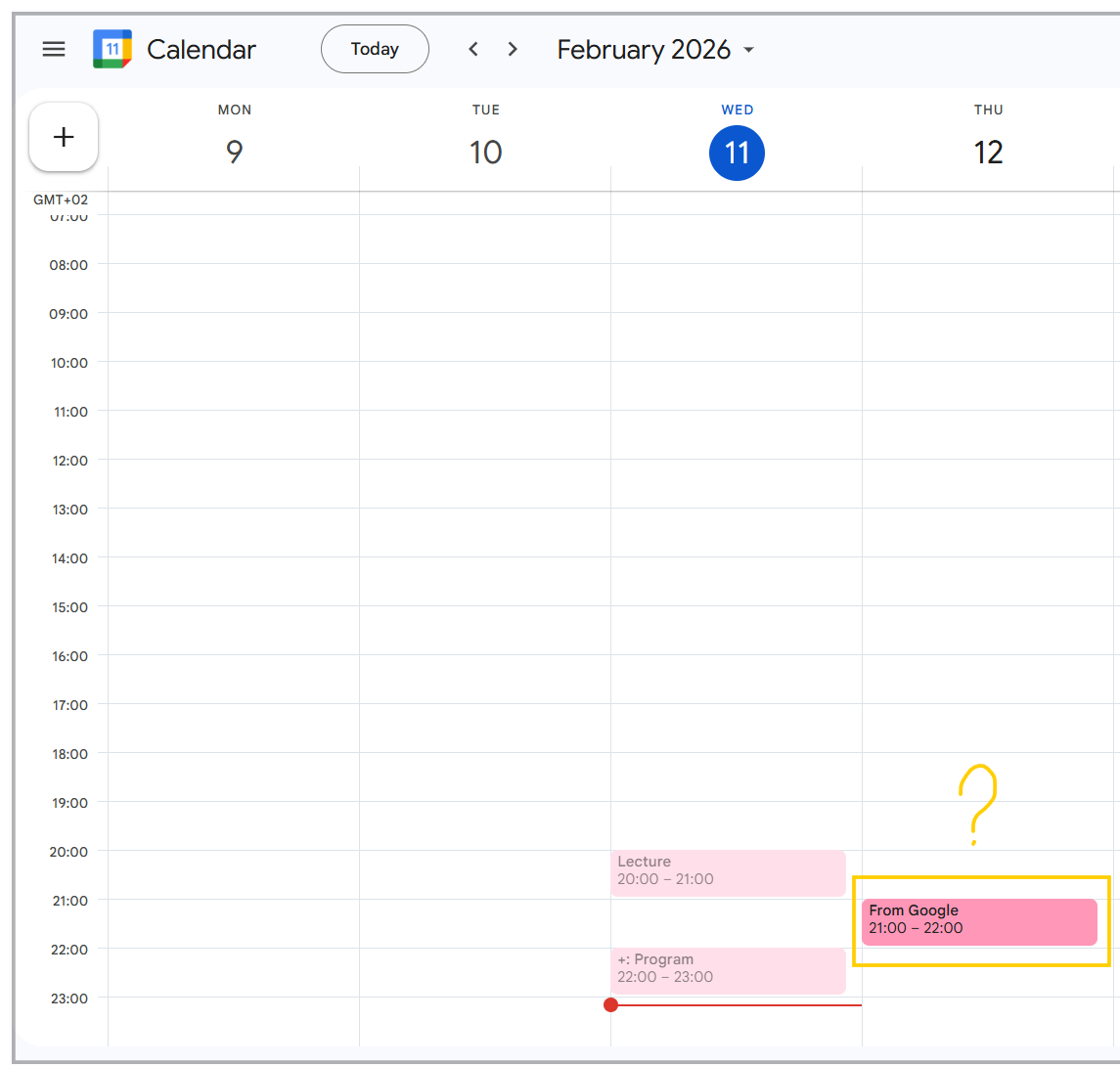1120x1065 pixels.
Task: Open the main menu hamburger icon
Action: [54, 49]
